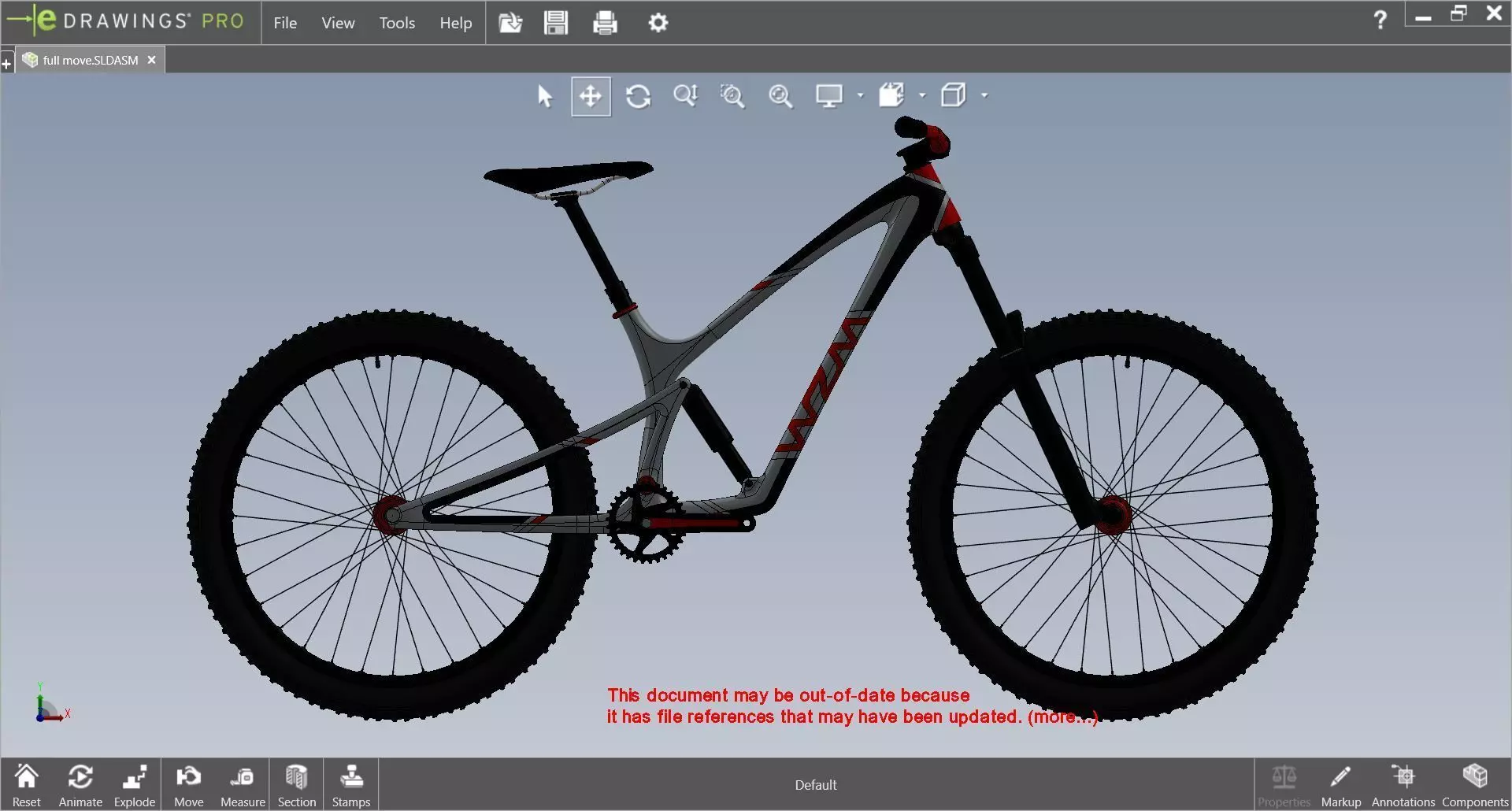
Task: Expand the display monitor dropdown arrow
Action: tap(860, 95)
